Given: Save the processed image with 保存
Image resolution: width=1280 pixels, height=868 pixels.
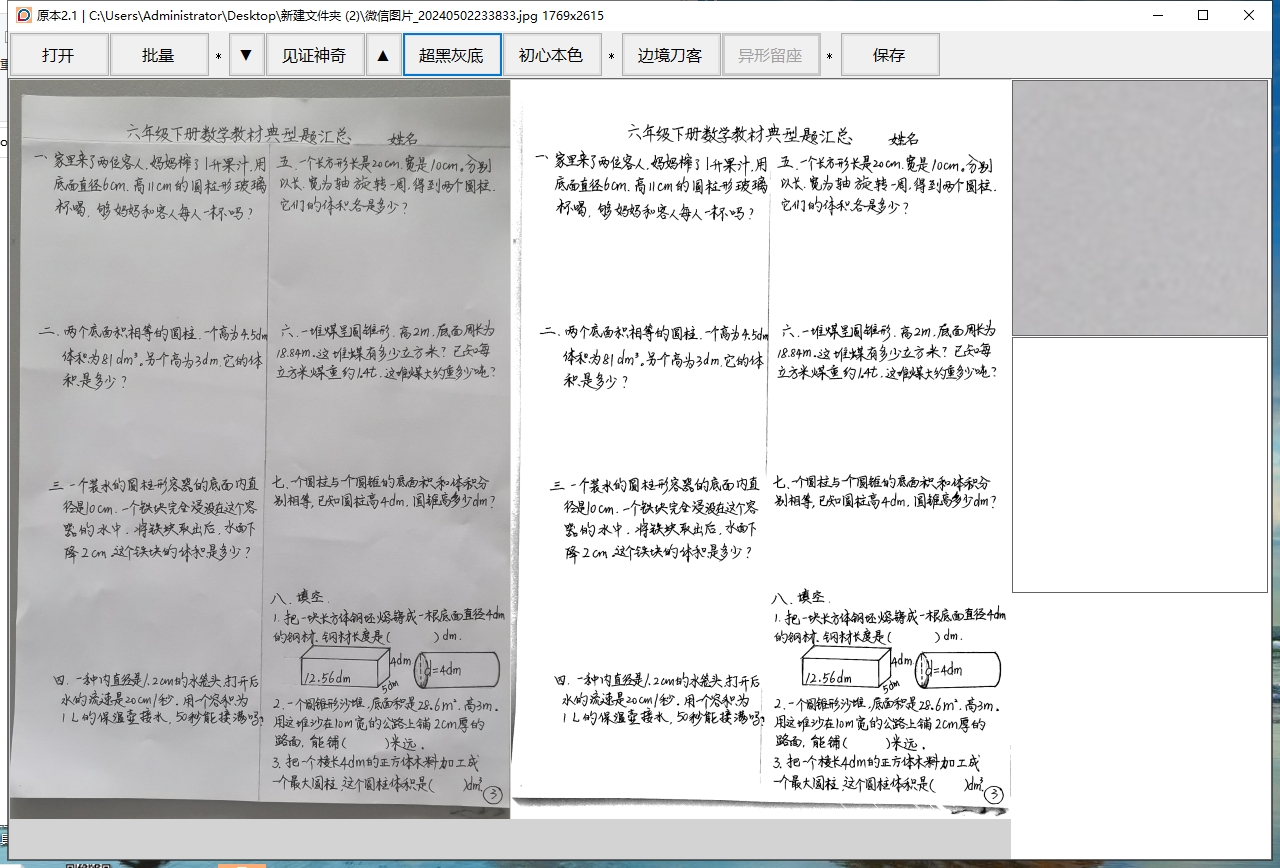Looking at the screenshot, I should pyautogui.click(x=889, y=55).
